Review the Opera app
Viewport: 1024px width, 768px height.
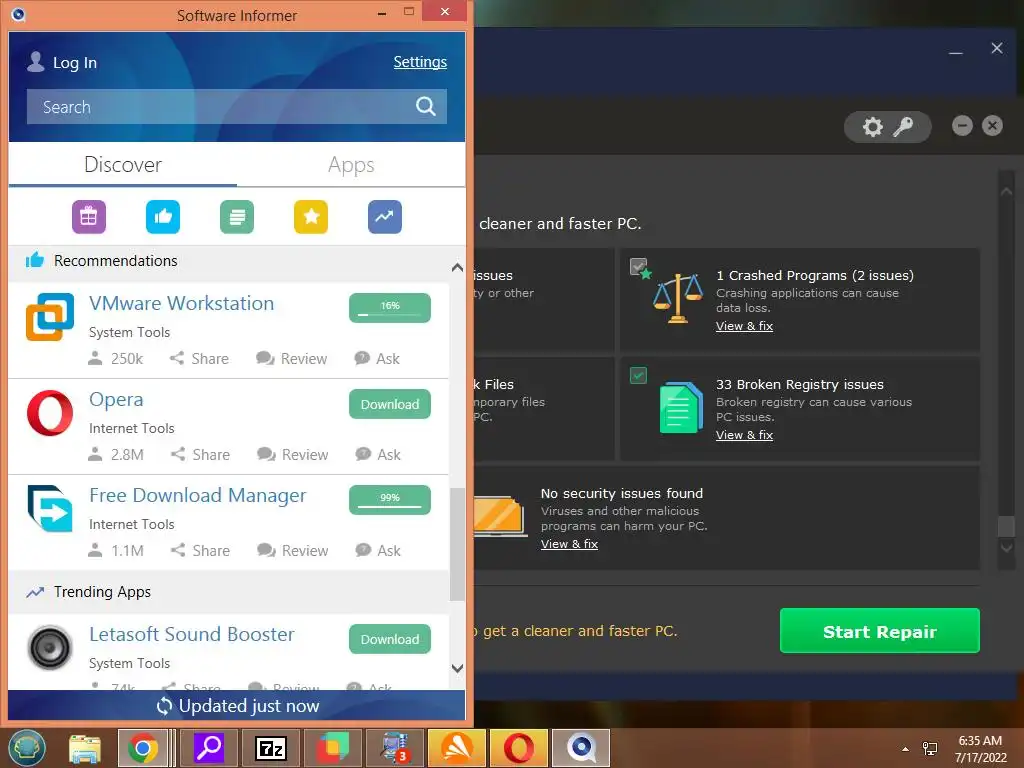(293, 455)
